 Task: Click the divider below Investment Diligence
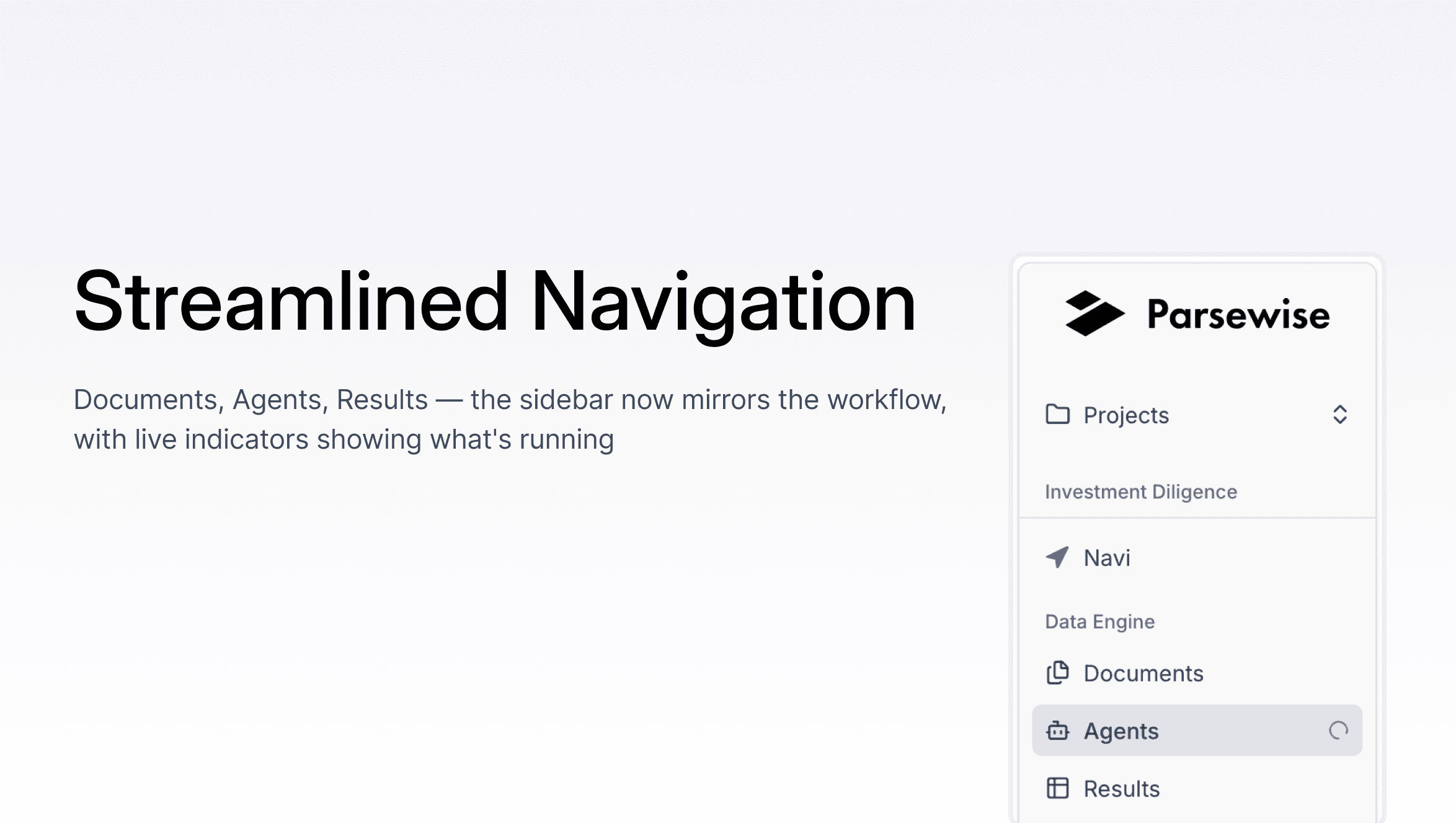[1197, 517]
